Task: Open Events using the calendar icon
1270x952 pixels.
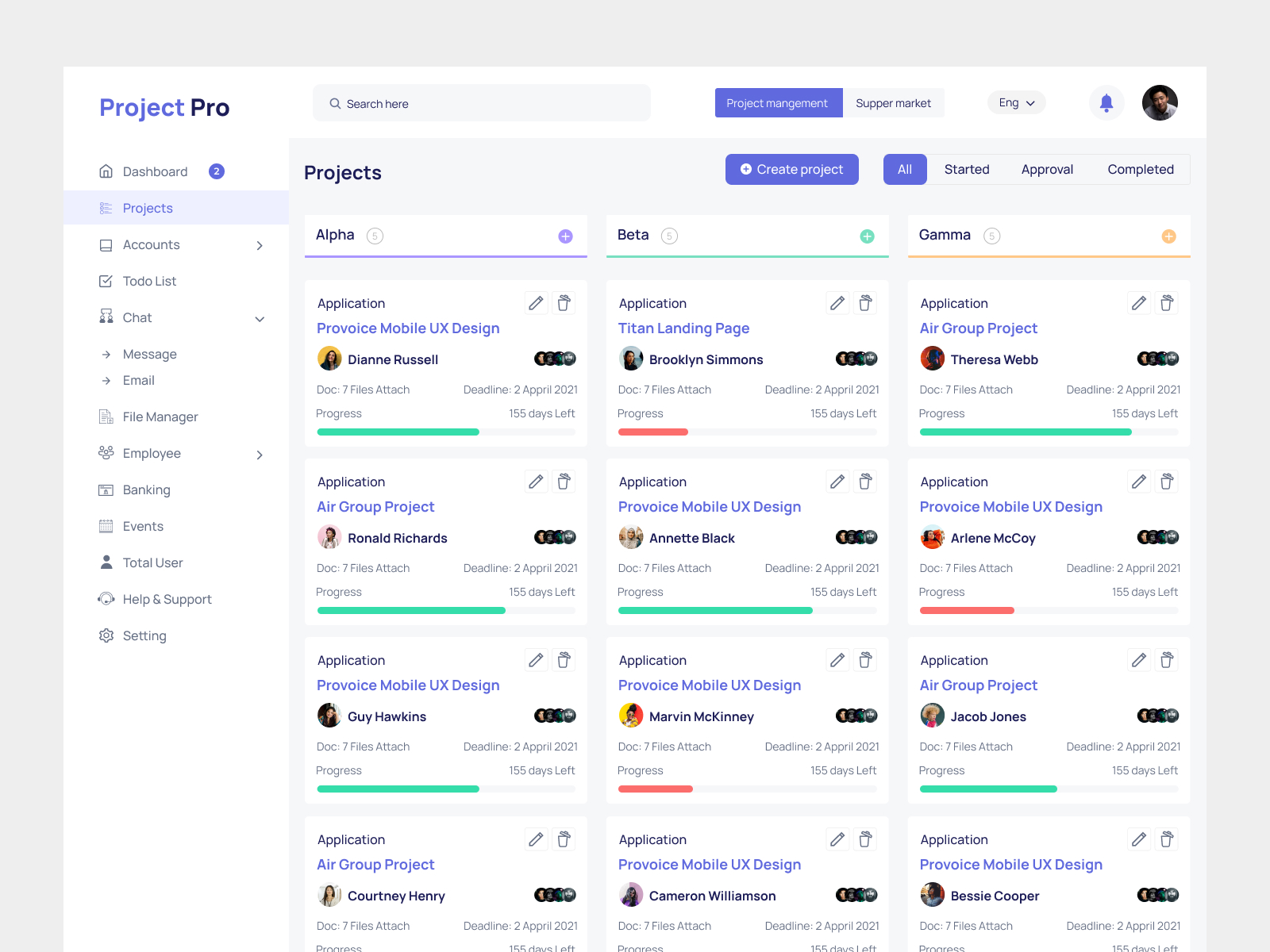Action: tap(106, 526)
